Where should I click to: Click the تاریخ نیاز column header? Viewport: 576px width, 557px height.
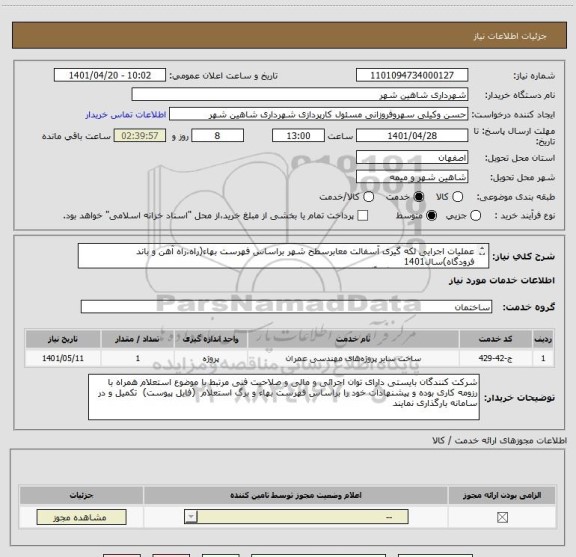click(x=63, y=339)
